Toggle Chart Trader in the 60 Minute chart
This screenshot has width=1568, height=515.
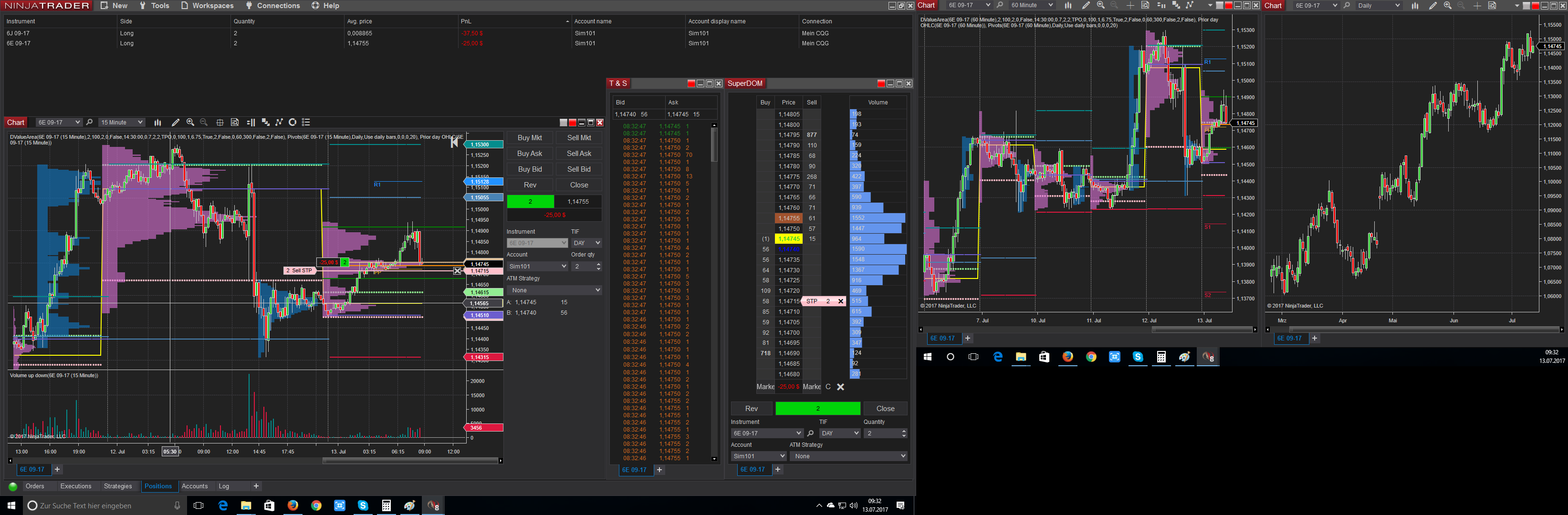click(1161, 5)
